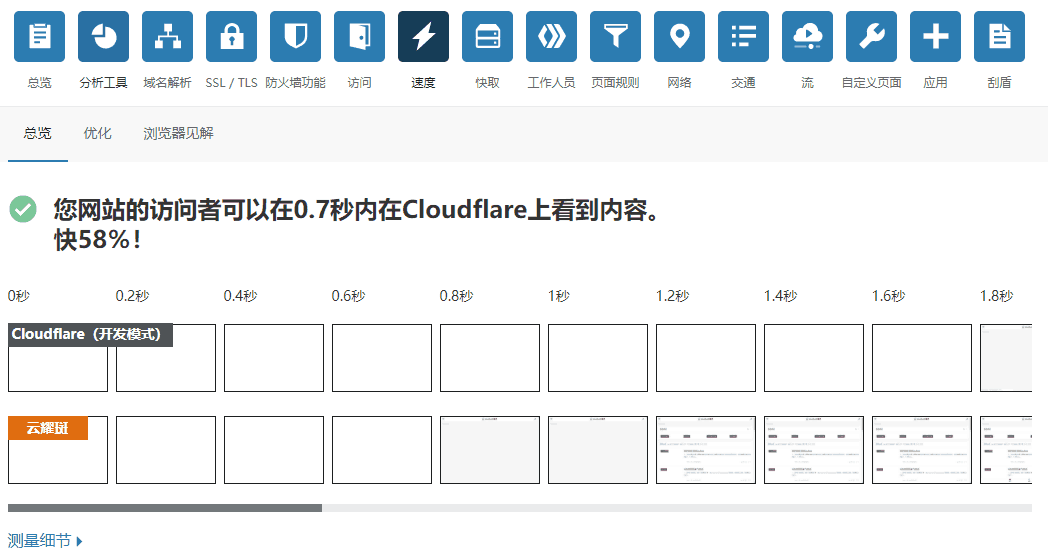Open Cloudflare frame thumbnail at 0.4秒
The width and height of the screenshot is (1048, 559).
274,358
